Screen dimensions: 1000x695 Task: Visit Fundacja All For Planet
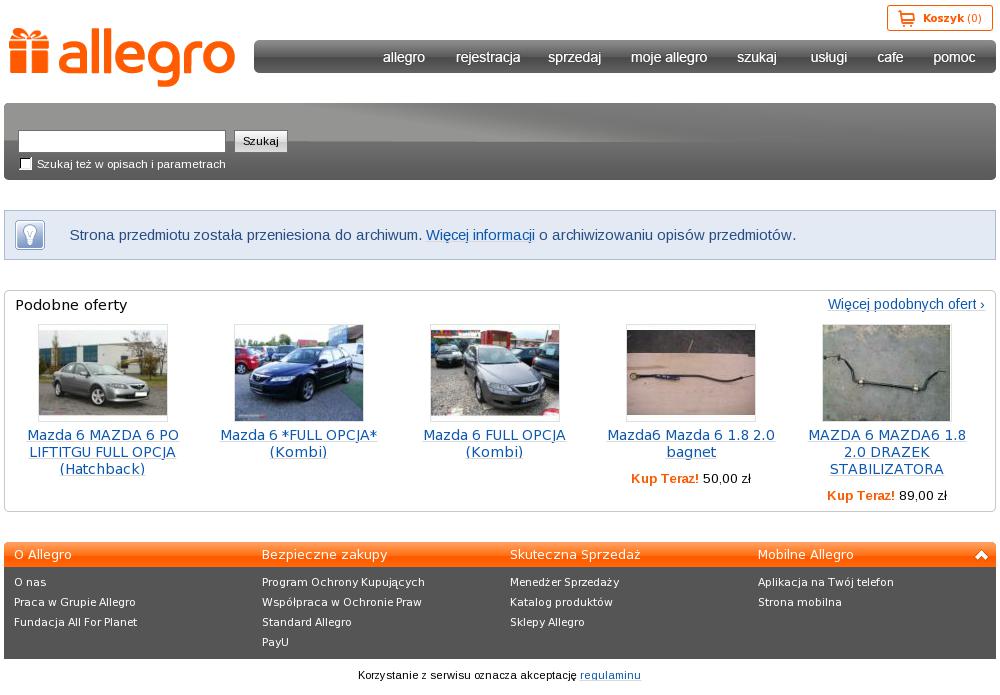pos(75,622)
